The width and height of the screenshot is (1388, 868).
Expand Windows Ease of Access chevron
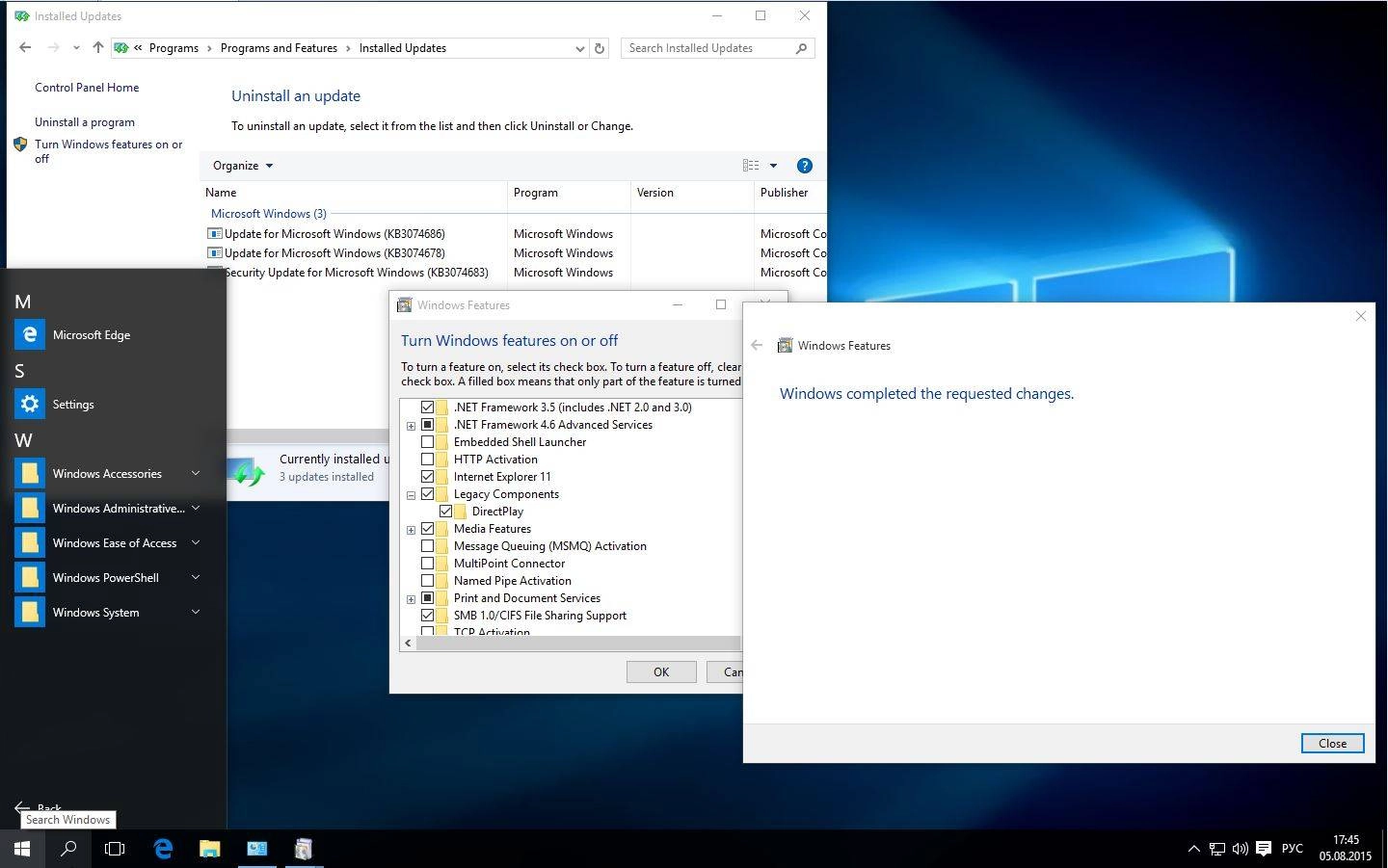click(x=196, y=542)
